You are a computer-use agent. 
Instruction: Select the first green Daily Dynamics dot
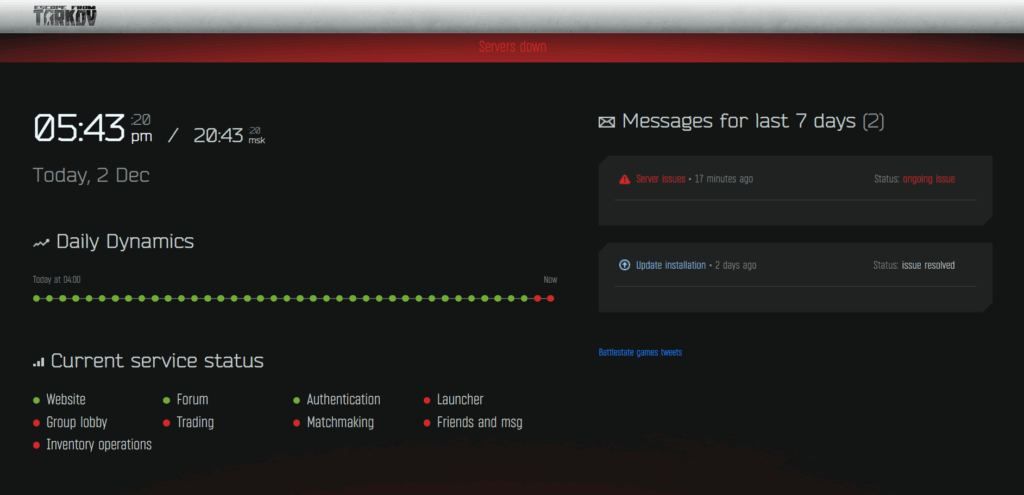[37, 298]
